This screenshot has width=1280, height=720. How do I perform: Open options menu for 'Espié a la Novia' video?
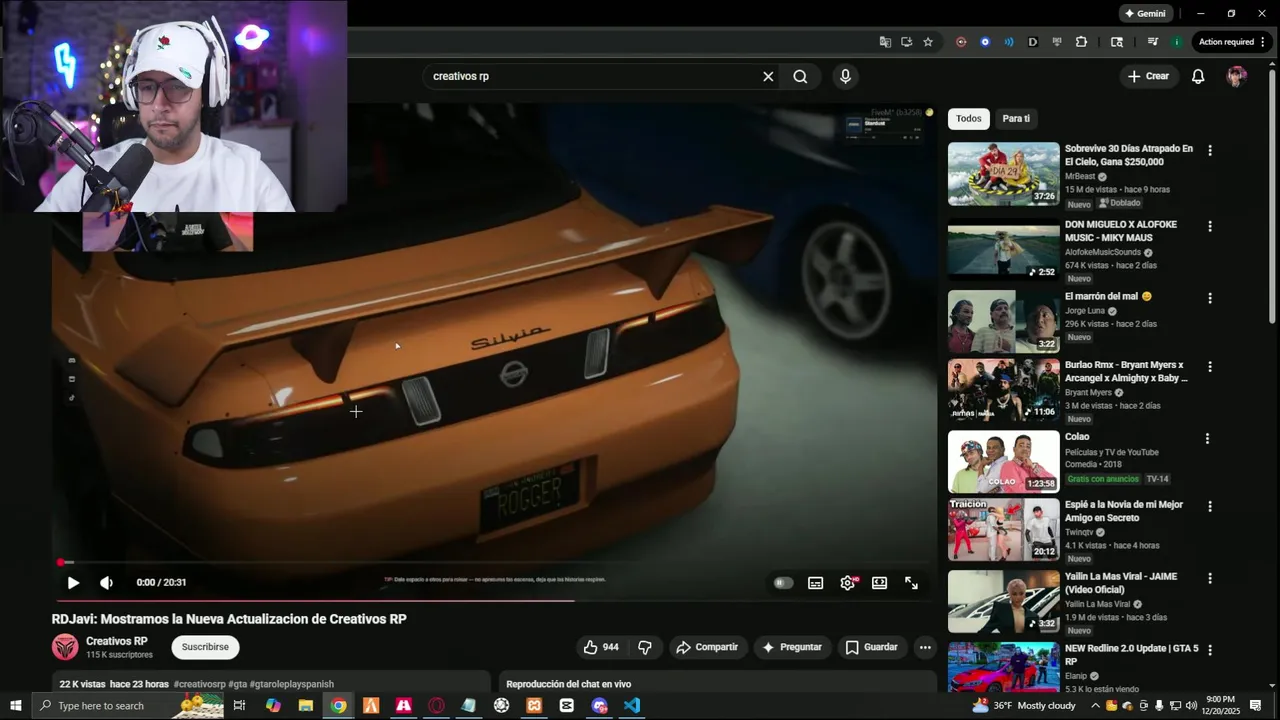(1209, 506)
